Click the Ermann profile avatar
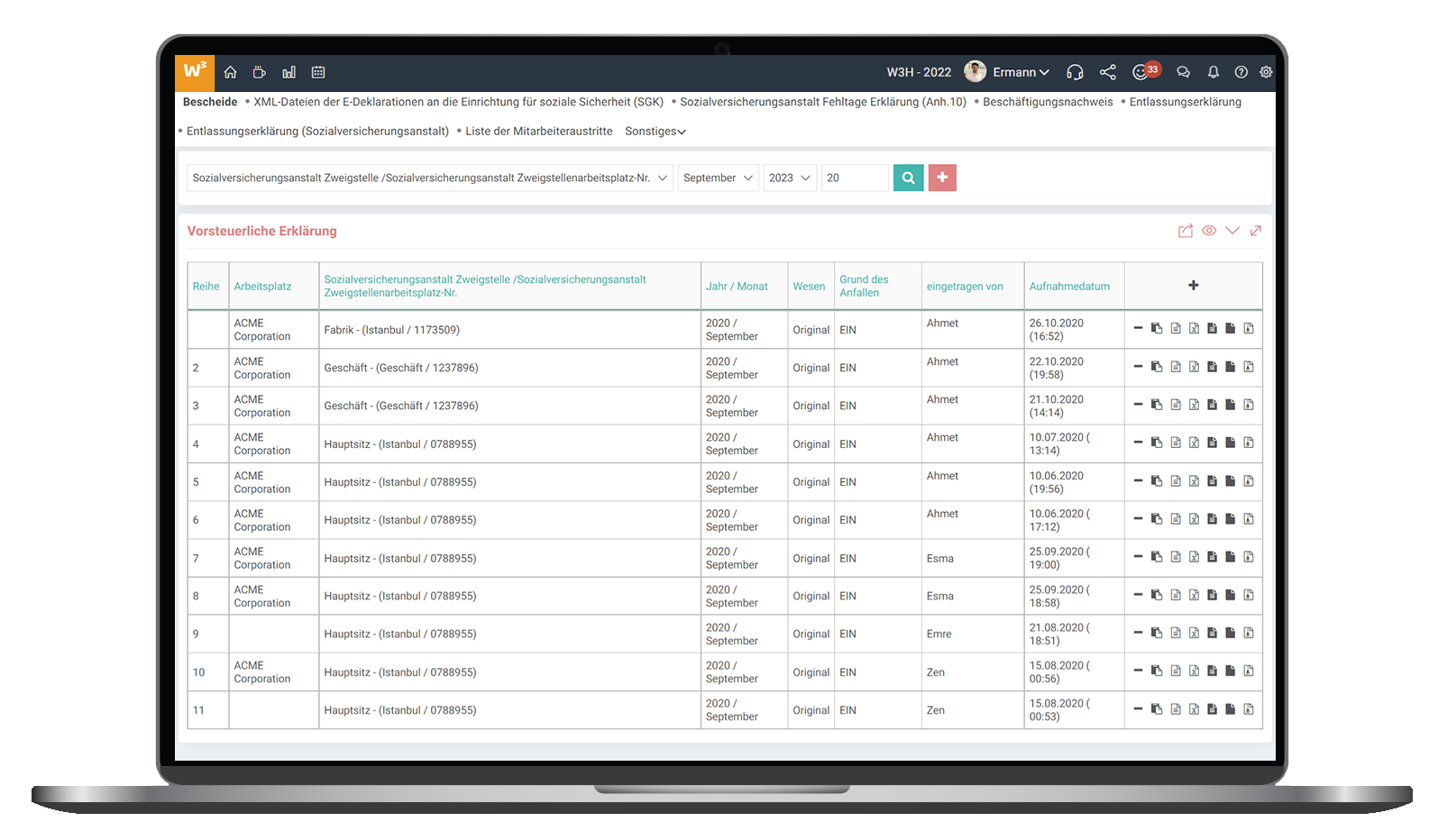 (975, 71)
